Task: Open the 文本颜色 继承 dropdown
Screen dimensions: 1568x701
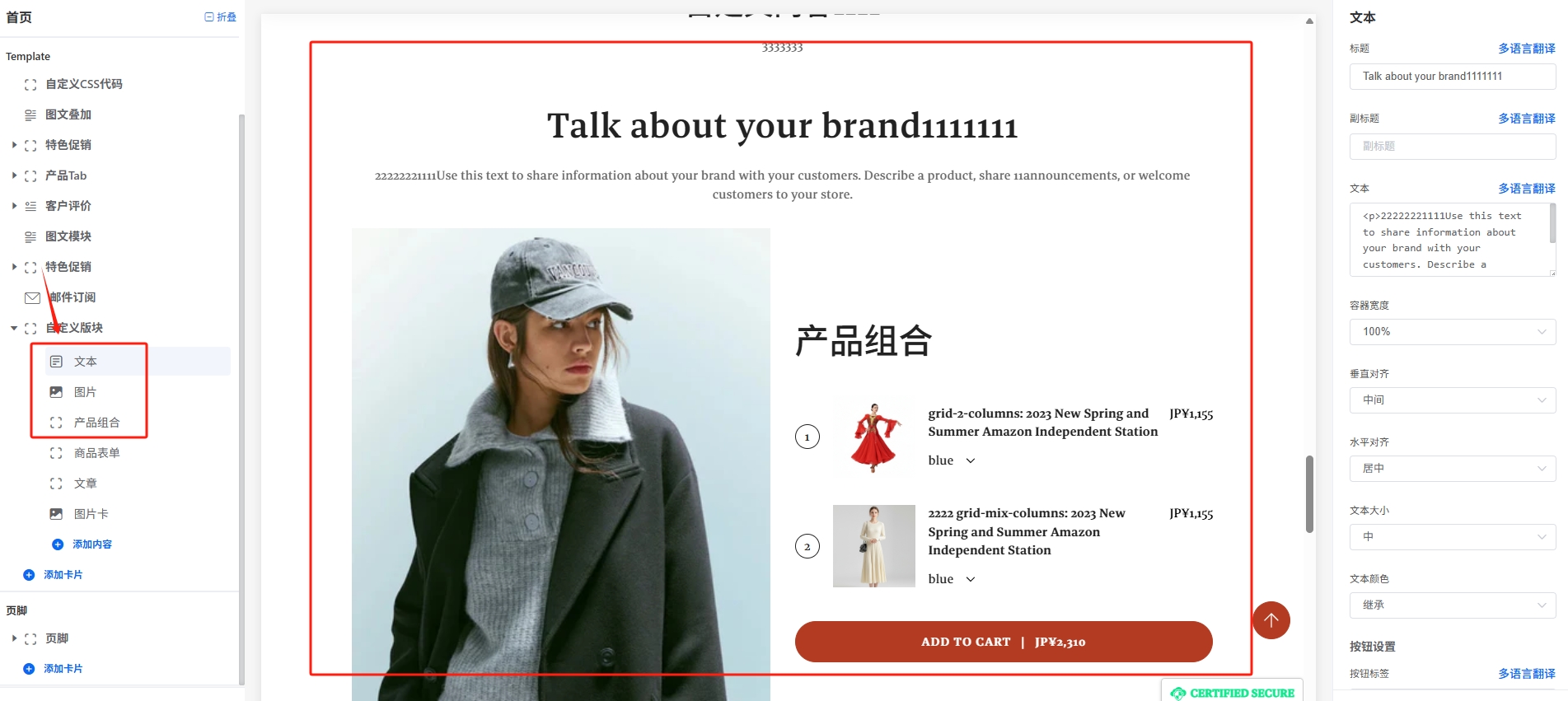Action: click(1453, 605)
